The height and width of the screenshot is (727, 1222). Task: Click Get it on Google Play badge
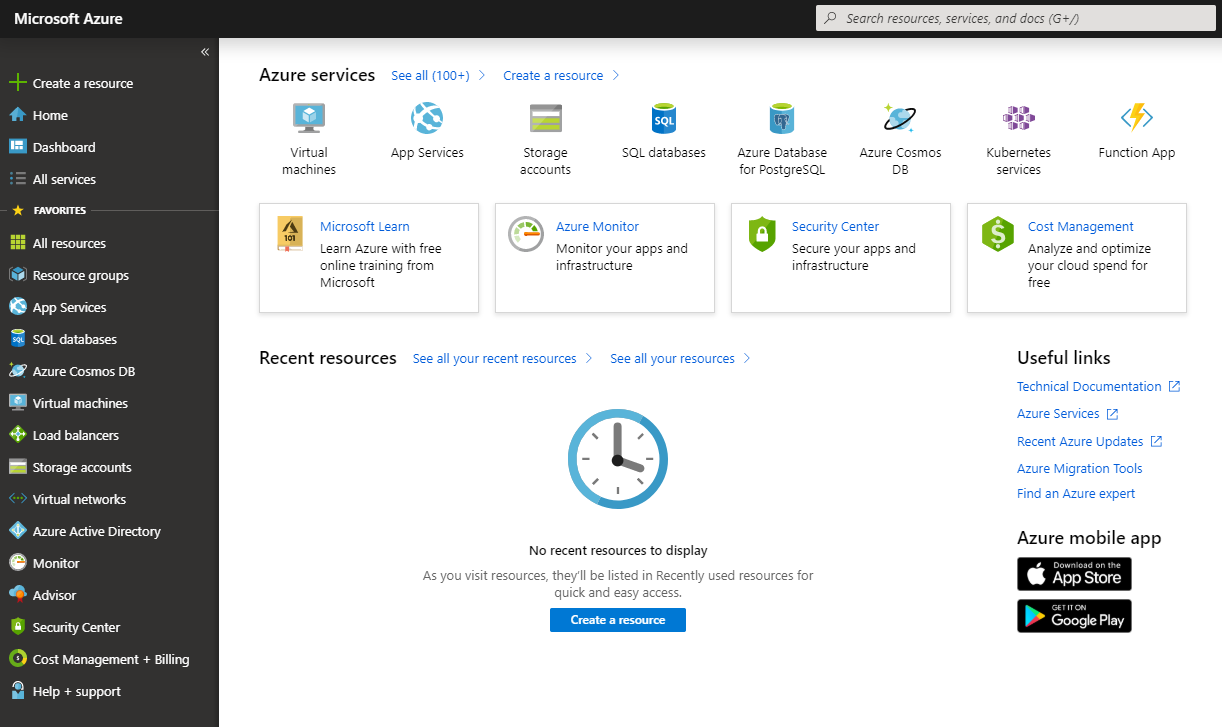pyautogui.click(x=1074, y=616)
